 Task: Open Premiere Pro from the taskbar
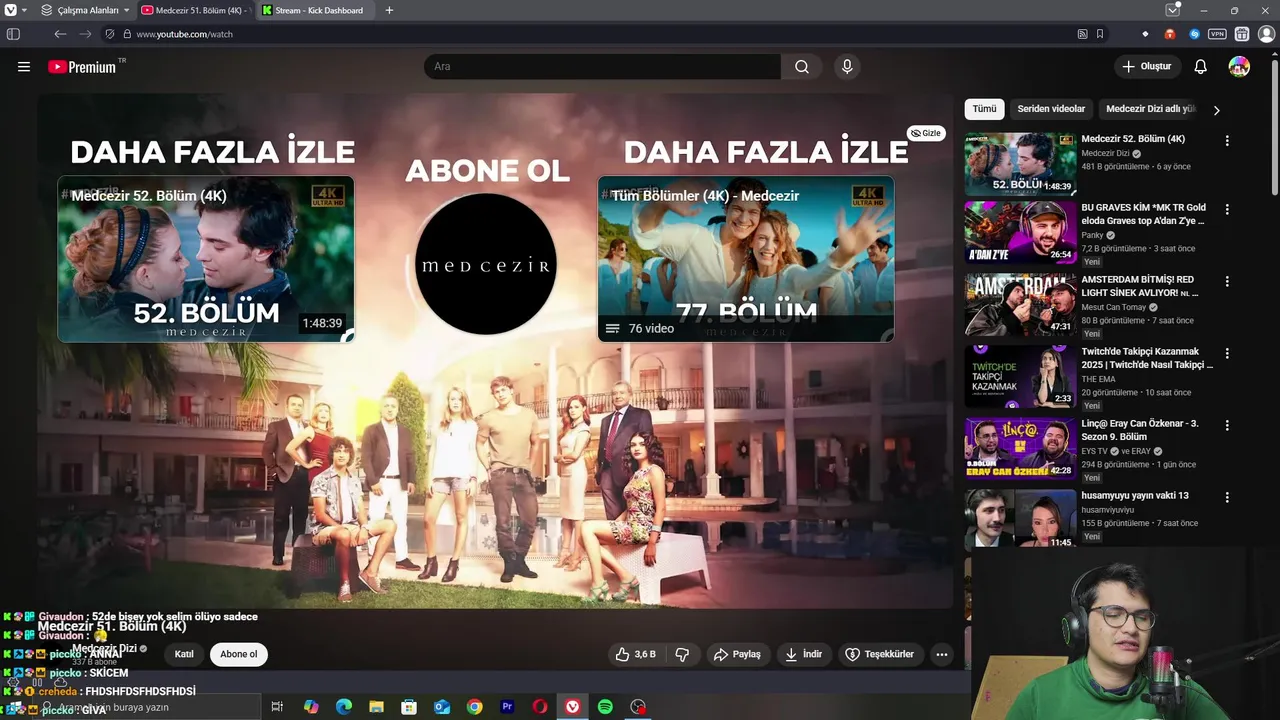tap(507, 707)
